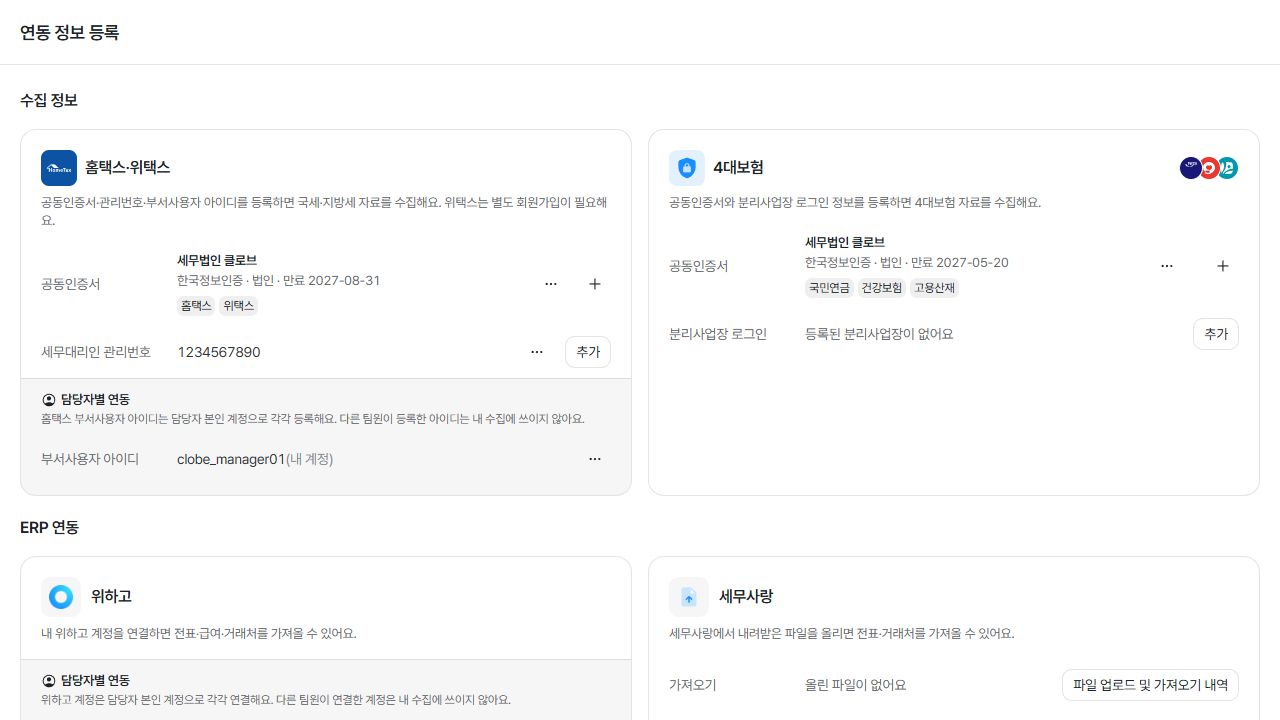Click the 위하고 blue circle icon
This screenshot has width=1280, height=720.
61,596
